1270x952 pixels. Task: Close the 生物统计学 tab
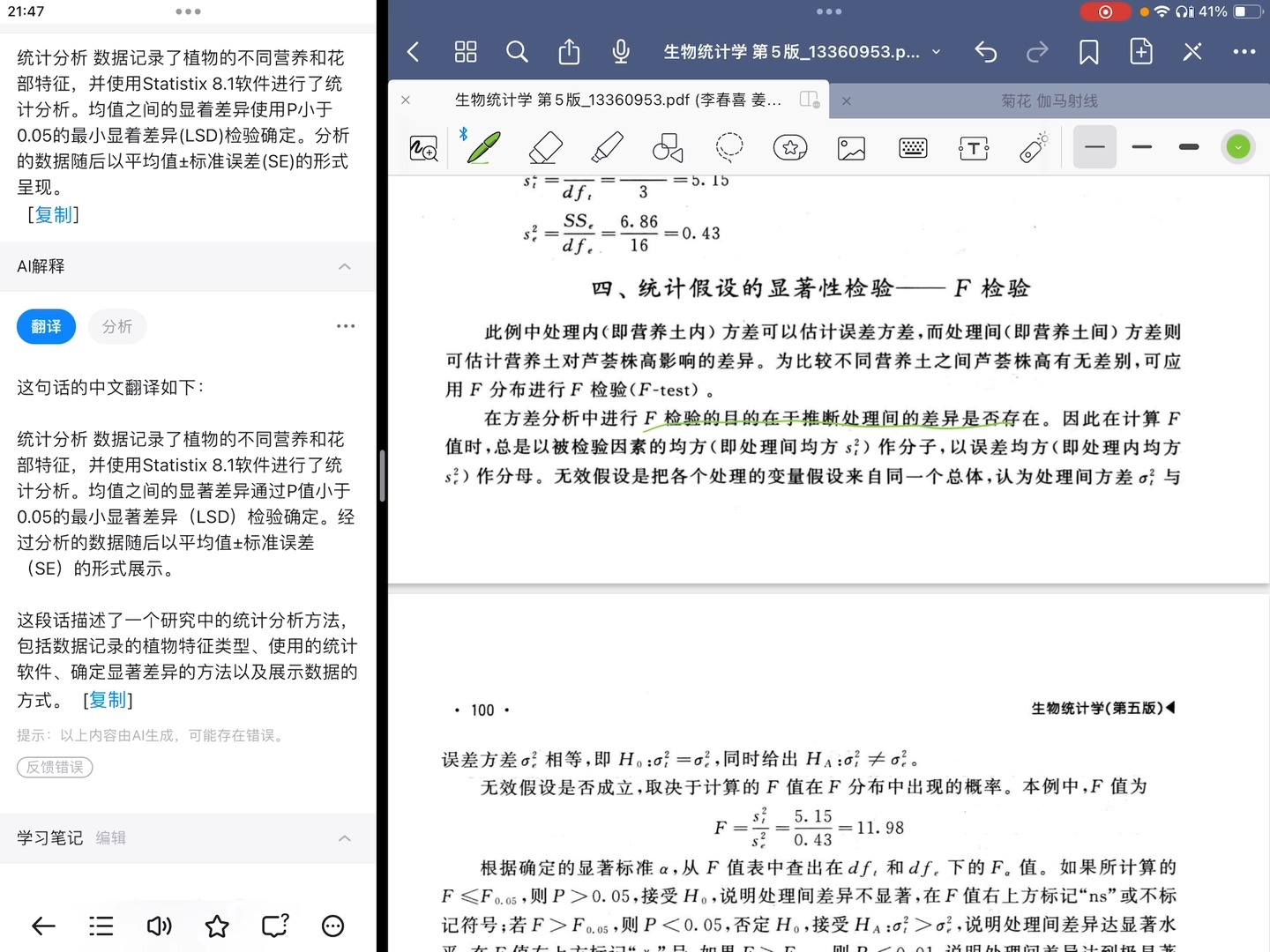click(406, 100)
